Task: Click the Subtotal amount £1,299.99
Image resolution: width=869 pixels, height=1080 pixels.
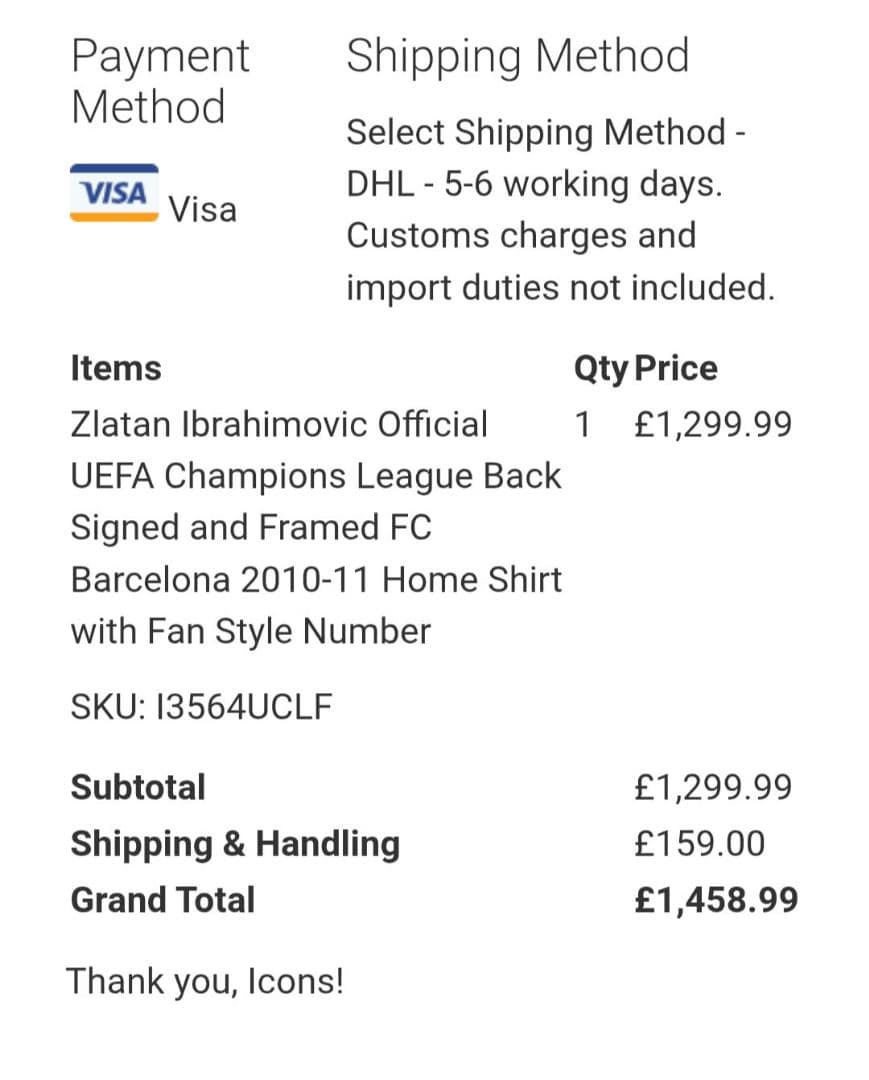Action: coord(712,787)
